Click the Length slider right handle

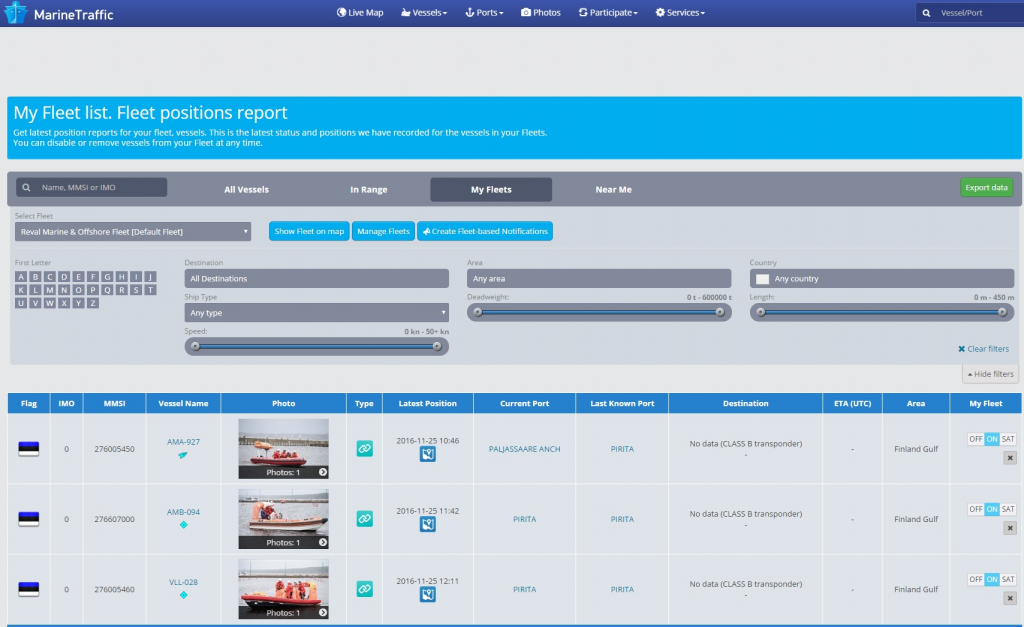pyautogui.click(x=1002, y=312)
